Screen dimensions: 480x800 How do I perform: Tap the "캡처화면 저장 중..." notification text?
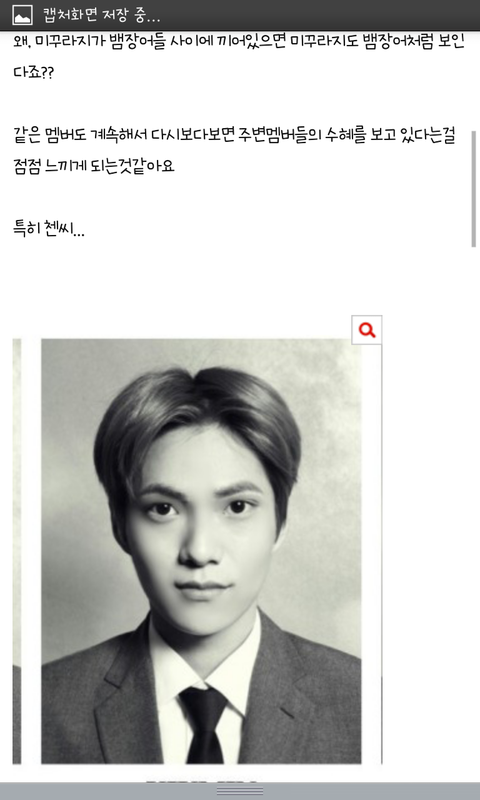click(x=102, y=15)
